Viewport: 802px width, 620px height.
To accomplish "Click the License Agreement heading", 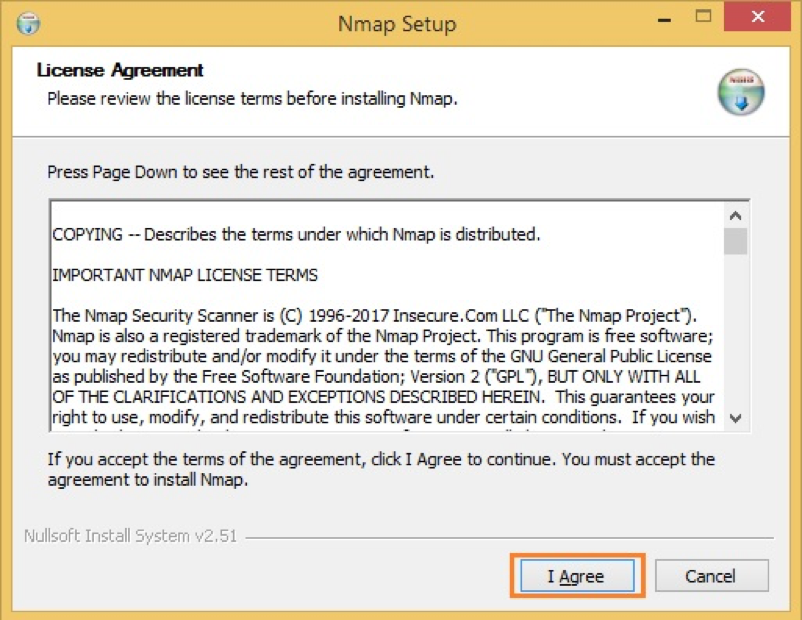I will (120, 70).
